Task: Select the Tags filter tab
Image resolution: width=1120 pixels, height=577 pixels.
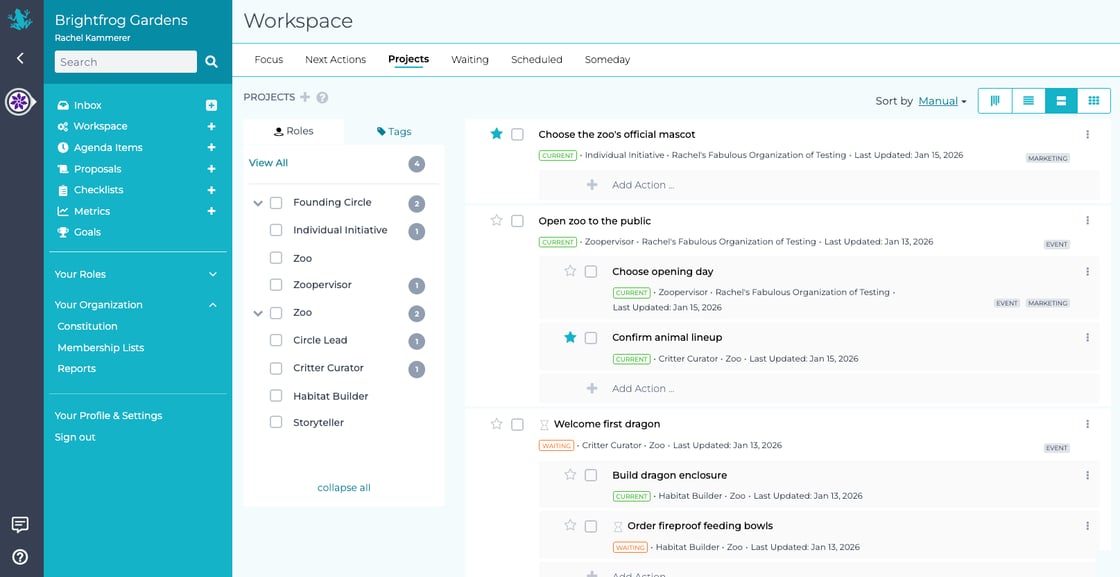Action: (x=394, y=131)
